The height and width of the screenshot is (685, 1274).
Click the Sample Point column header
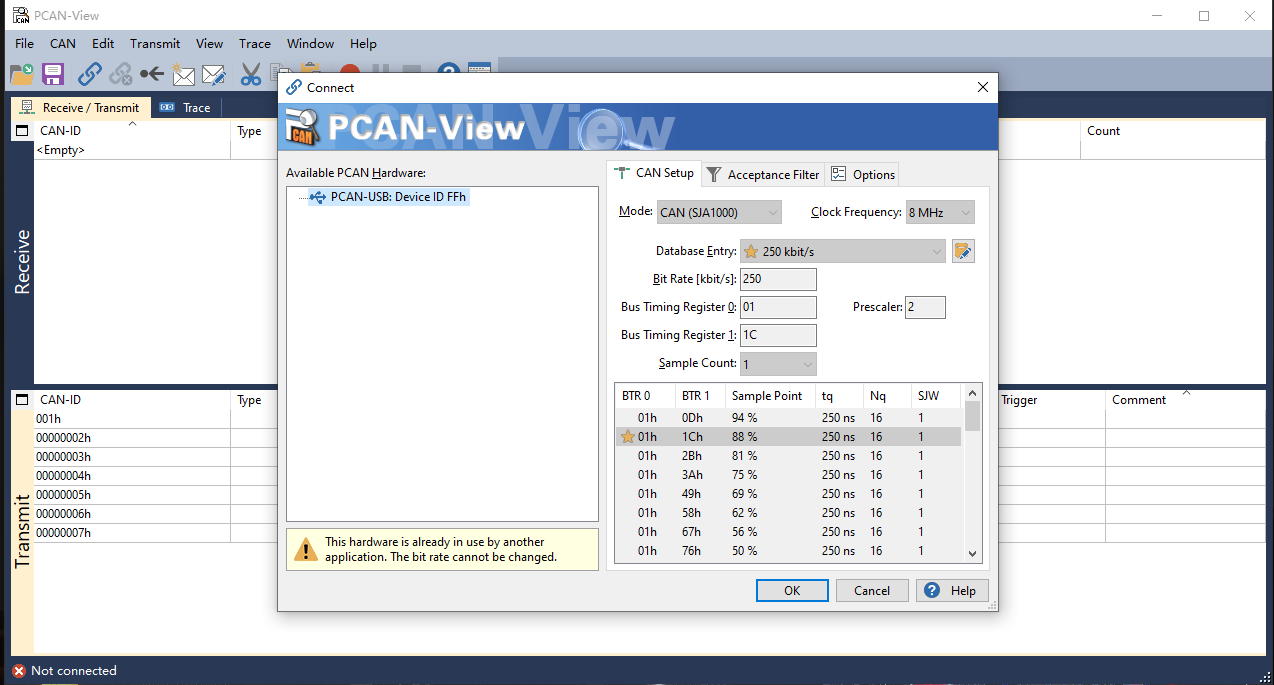click(x=769, y=396)
